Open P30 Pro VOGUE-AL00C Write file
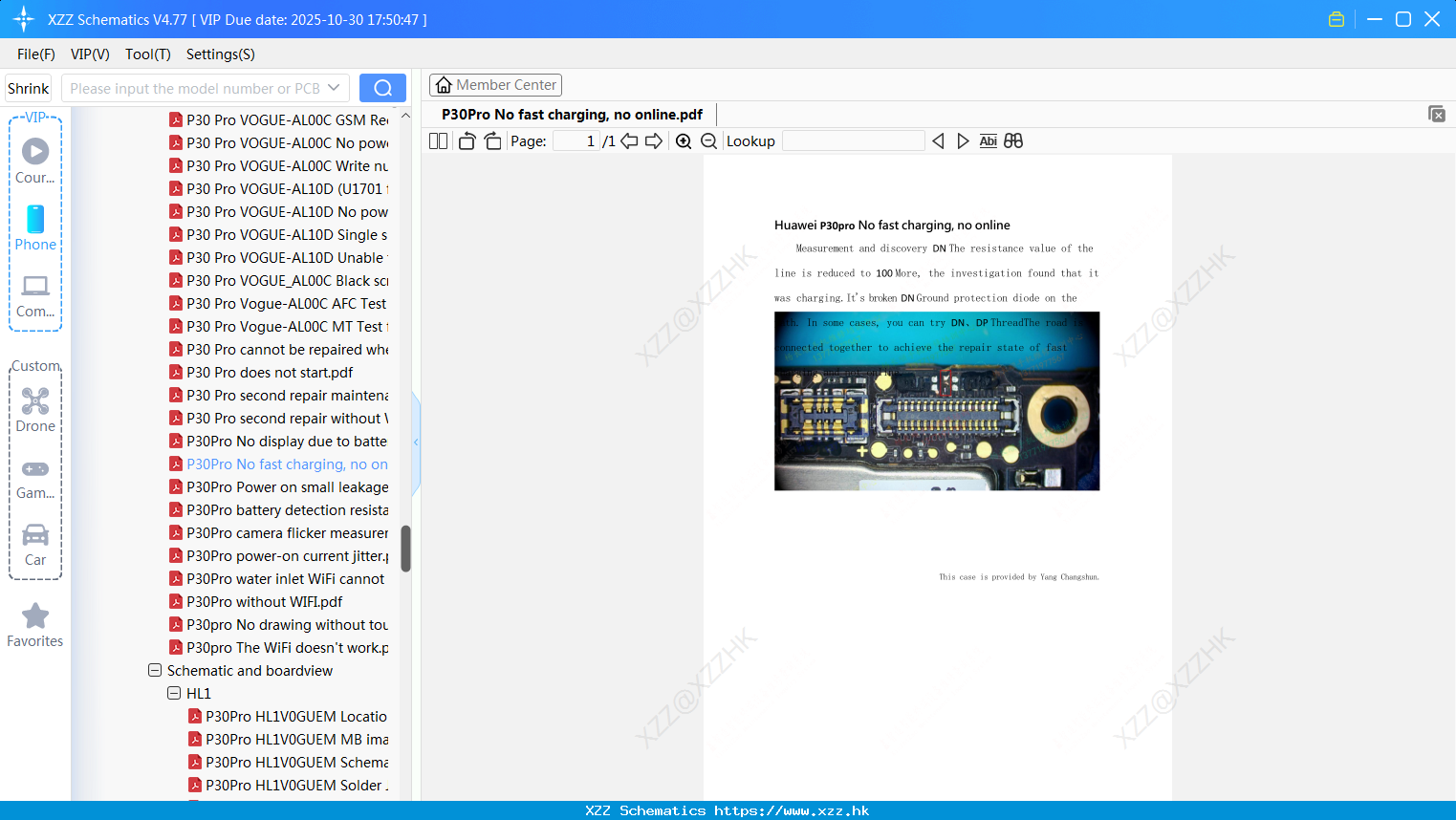The image size is (1456, 820). click(279, 166)
